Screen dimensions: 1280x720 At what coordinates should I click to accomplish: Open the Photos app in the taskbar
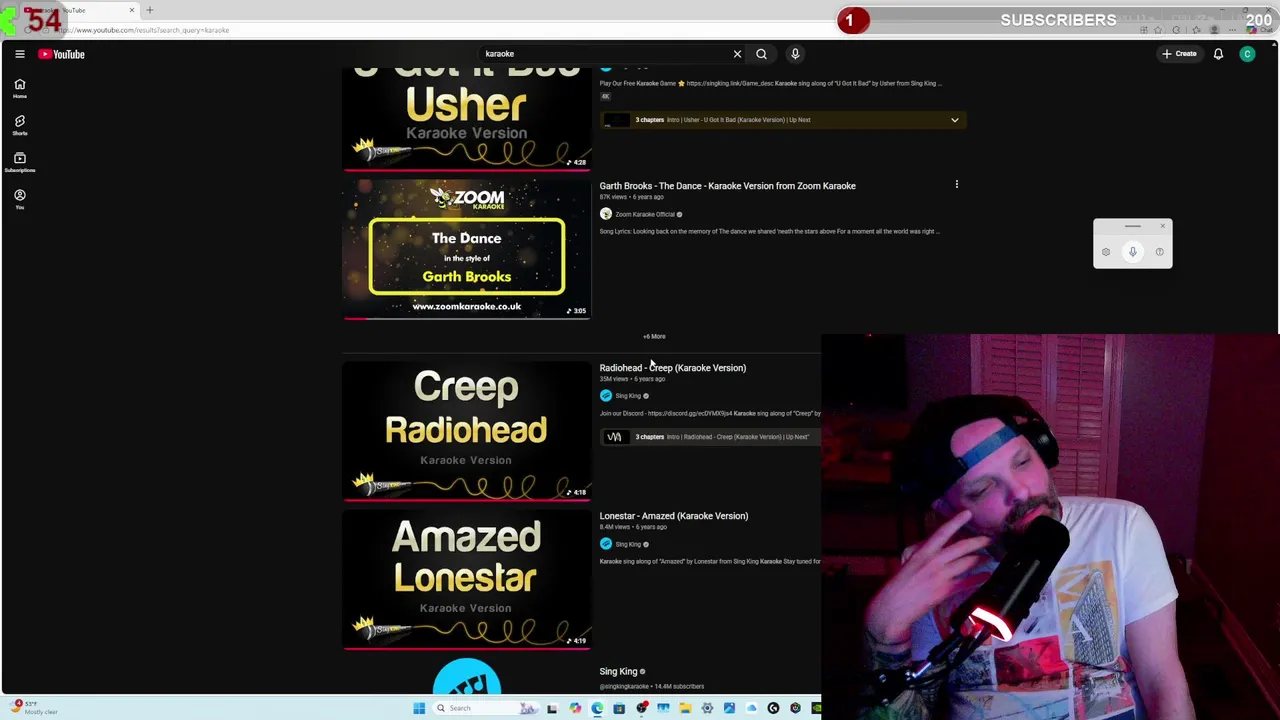(x=729, y=708)
